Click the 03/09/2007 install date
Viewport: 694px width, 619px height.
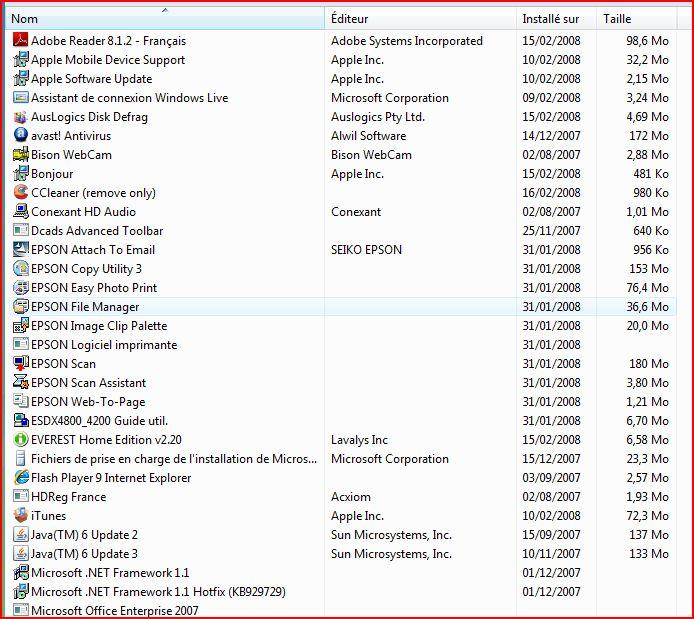click(x=551, y=478)
